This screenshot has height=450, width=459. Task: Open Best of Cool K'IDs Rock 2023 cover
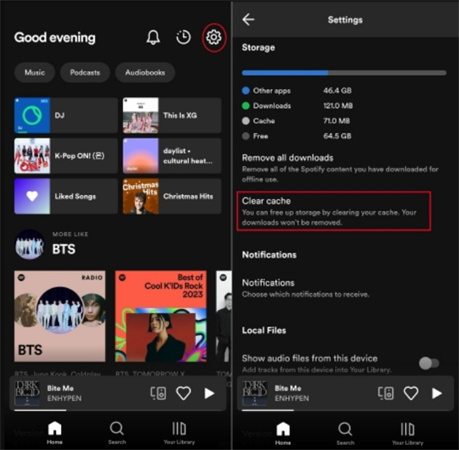click(161, 316)
